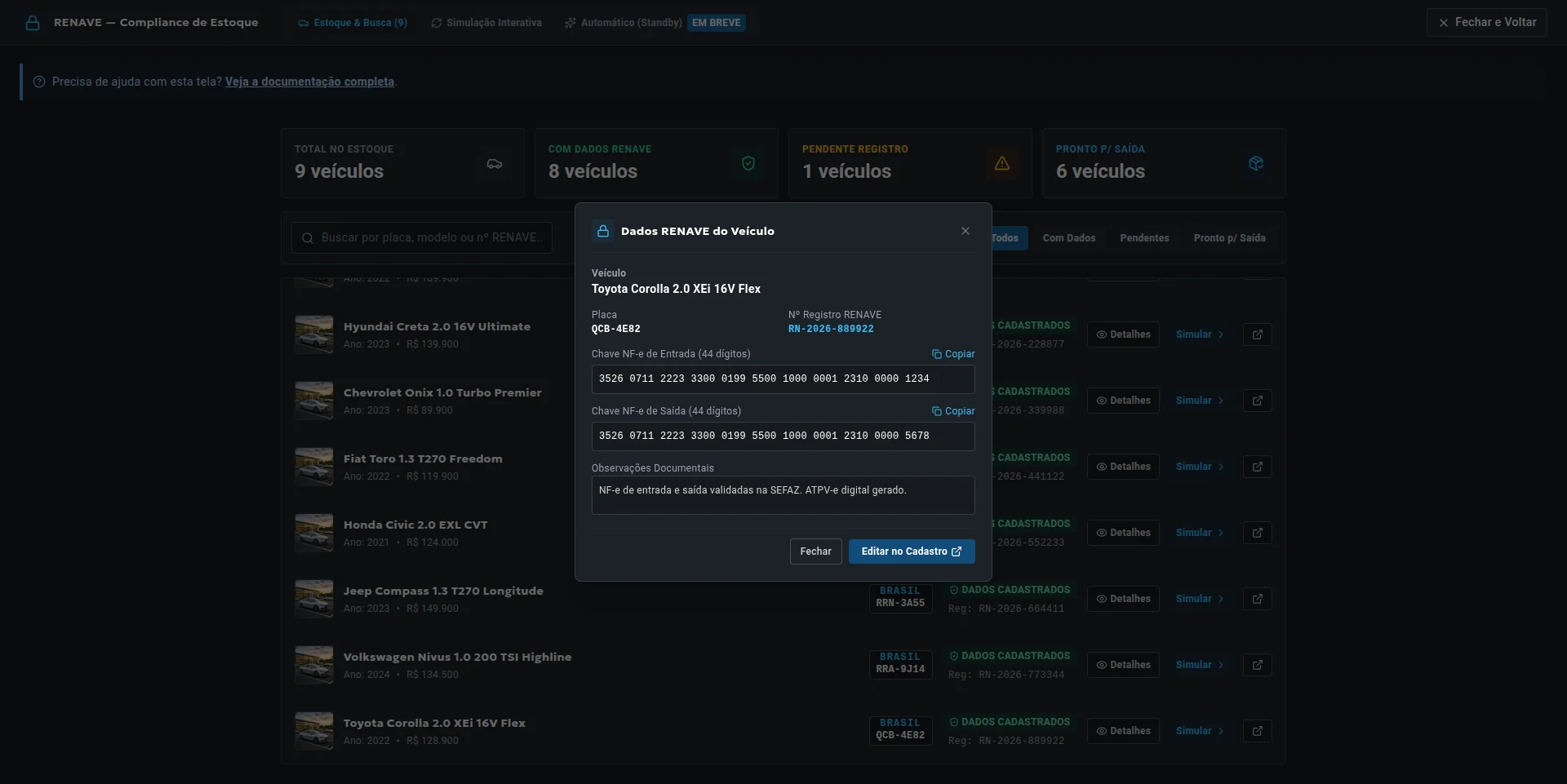
Task: Click the Chave NF-e de Saída field
Action: (783, 436)
